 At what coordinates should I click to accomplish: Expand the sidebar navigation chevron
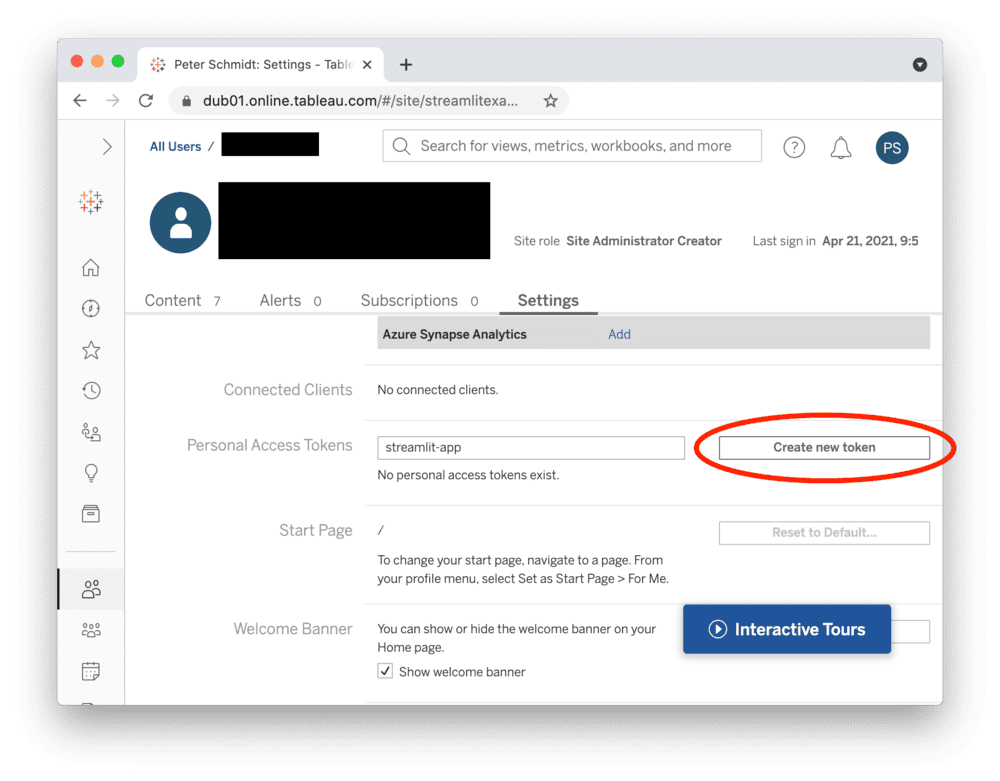click(107, 147)
